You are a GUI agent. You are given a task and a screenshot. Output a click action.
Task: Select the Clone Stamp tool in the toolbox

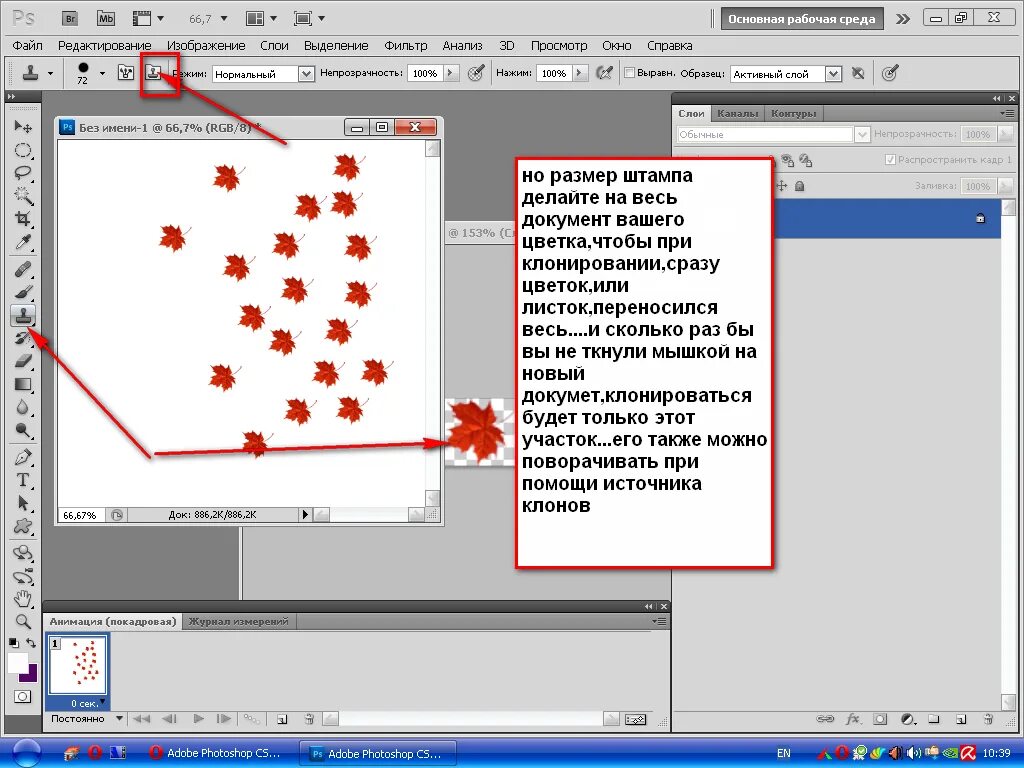[23, 315]
